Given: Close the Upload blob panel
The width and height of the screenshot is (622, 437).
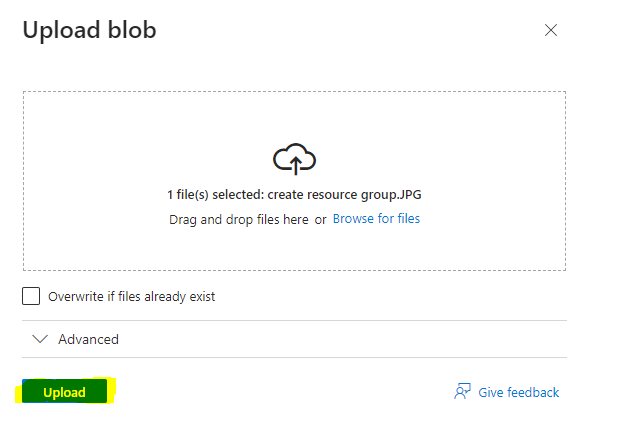Looking at the screenshot, I should (550, 30).
